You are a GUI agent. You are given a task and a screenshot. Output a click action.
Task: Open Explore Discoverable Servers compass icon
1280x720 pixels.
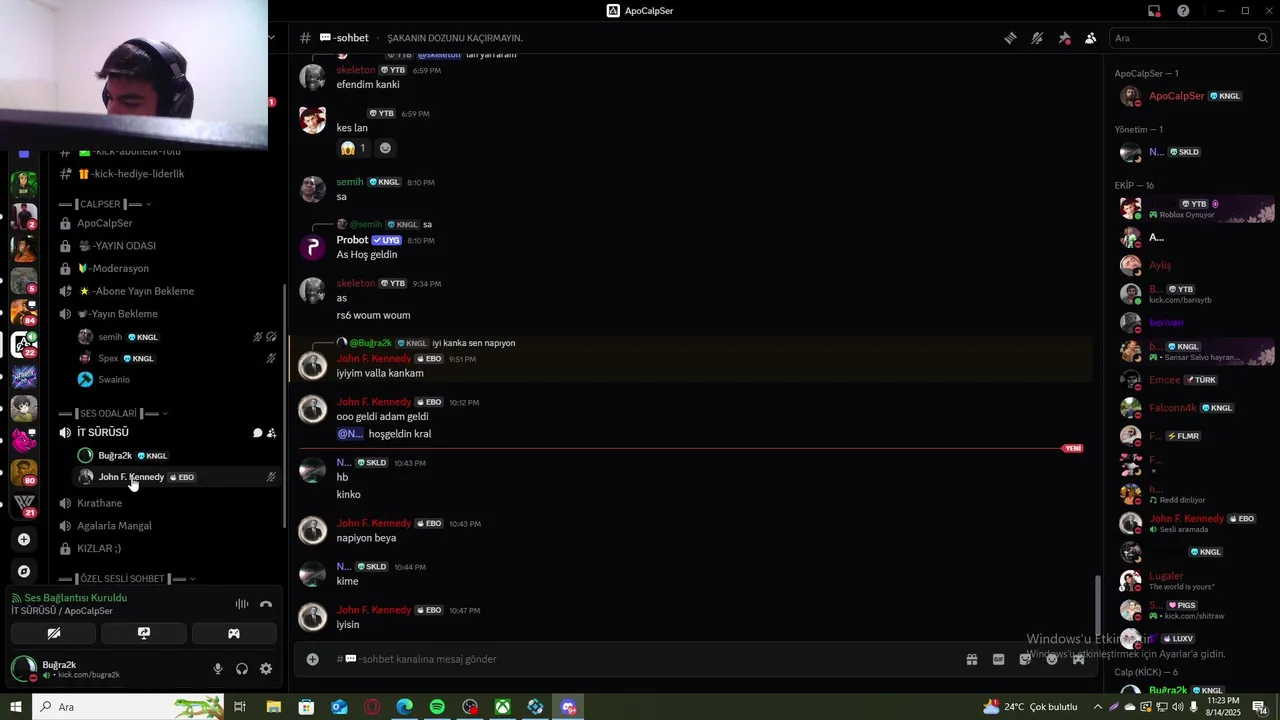(24, 571)
